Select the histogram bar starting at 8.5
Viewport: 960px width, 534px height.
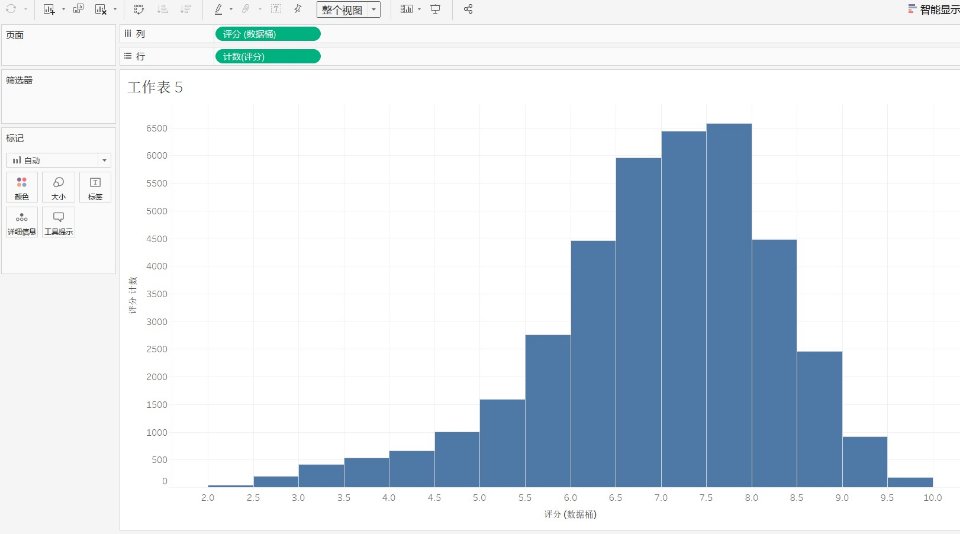[x=819, y=419]
